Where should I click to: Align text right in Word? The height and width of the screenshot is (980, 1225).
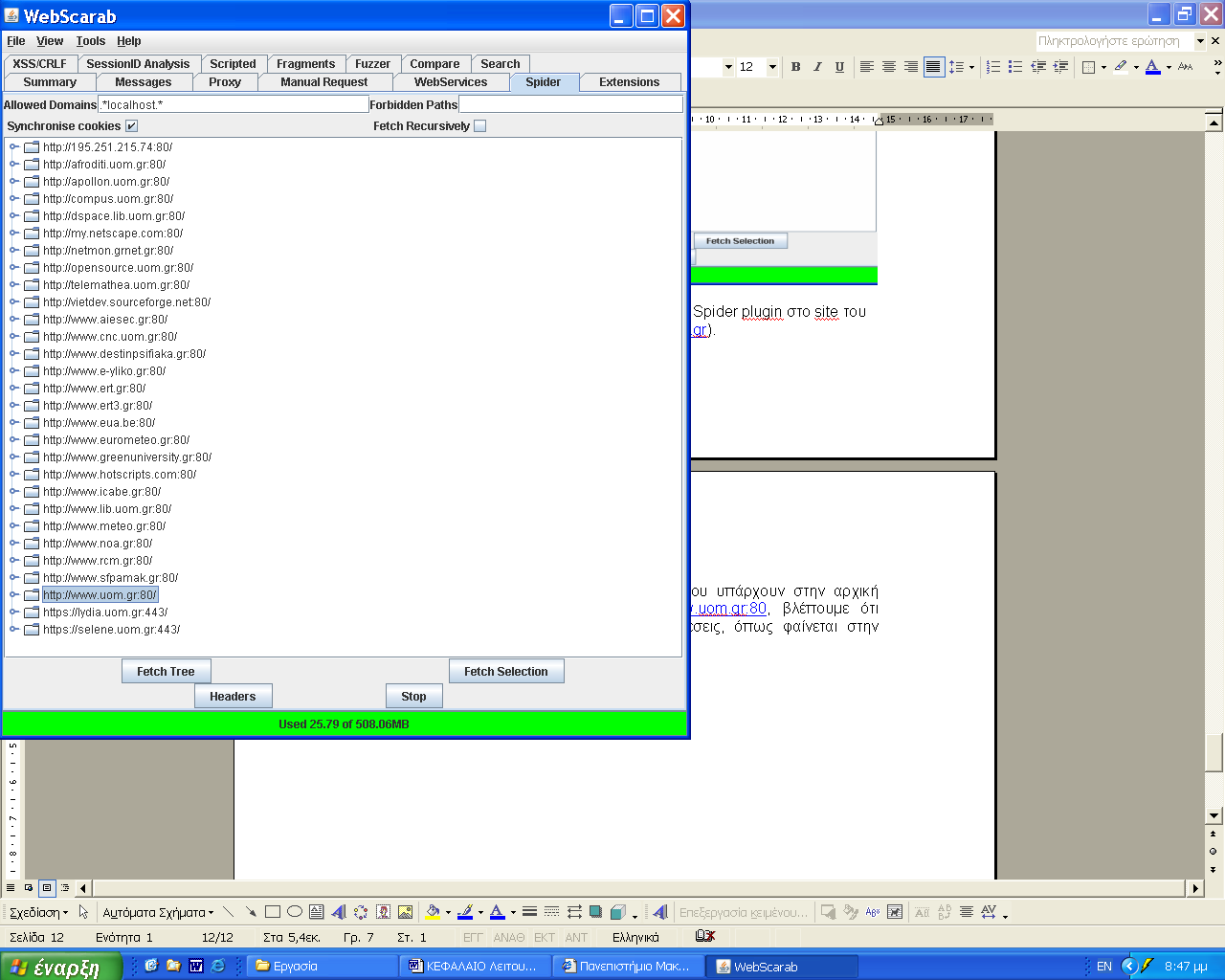(911, 67)
